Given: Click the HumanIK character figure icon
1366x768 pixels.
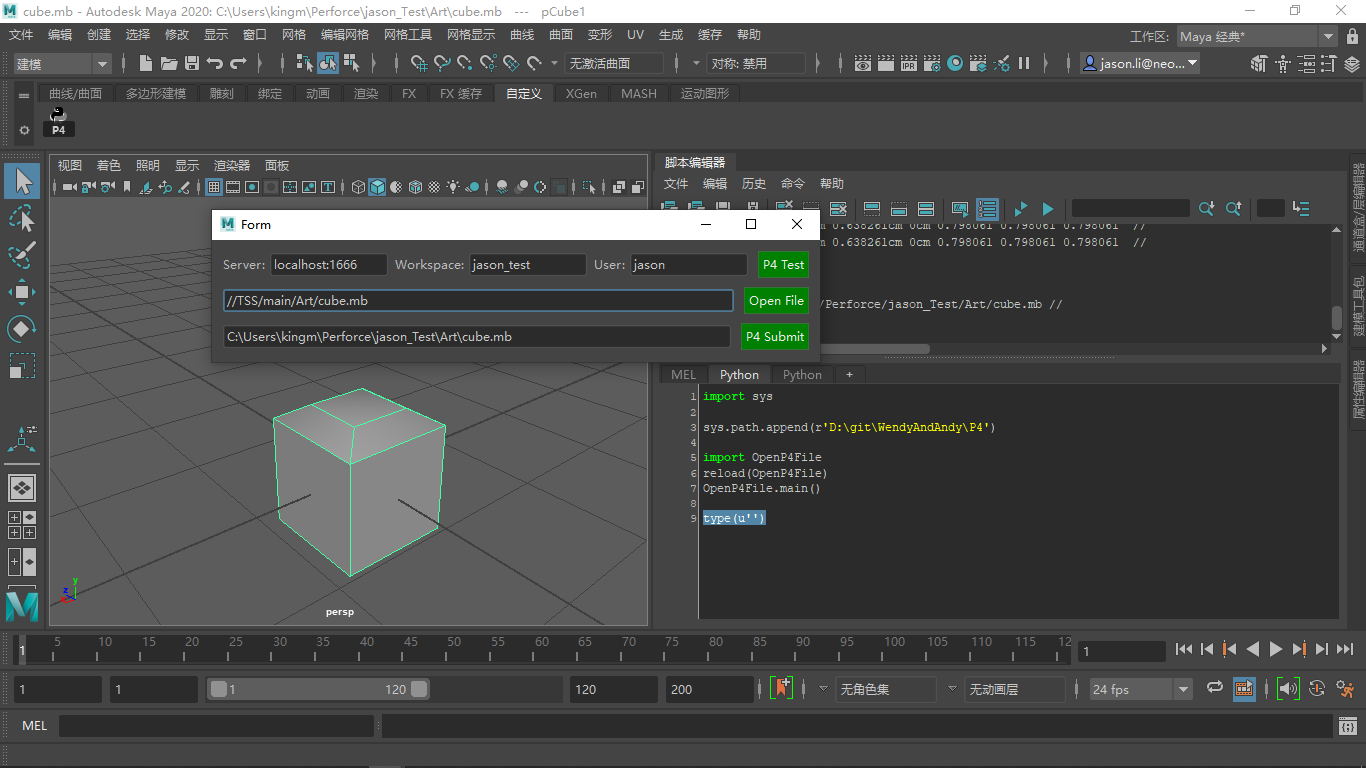Looking at the screenshot, I should pyautogui.click(x=1282, y=63).
